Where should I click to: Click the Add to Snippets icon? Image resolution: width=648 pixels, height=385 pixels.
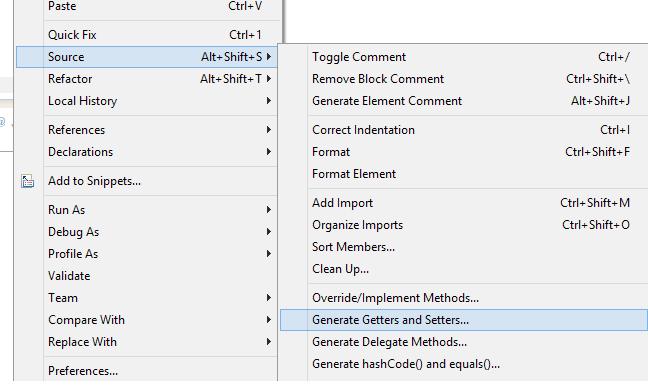pos(27,181)
